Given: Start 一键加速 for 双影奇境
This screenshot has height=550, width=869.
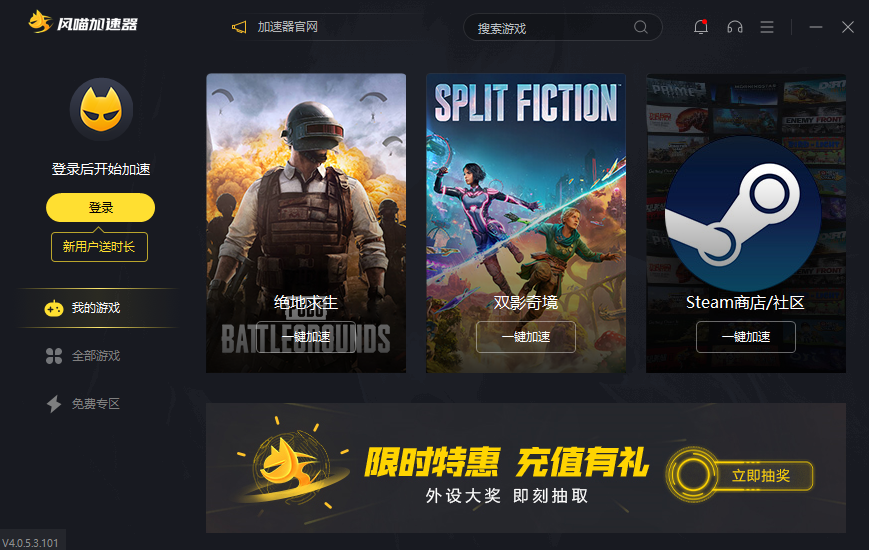Looking at the screenshot, I should [x=526, y=337].
